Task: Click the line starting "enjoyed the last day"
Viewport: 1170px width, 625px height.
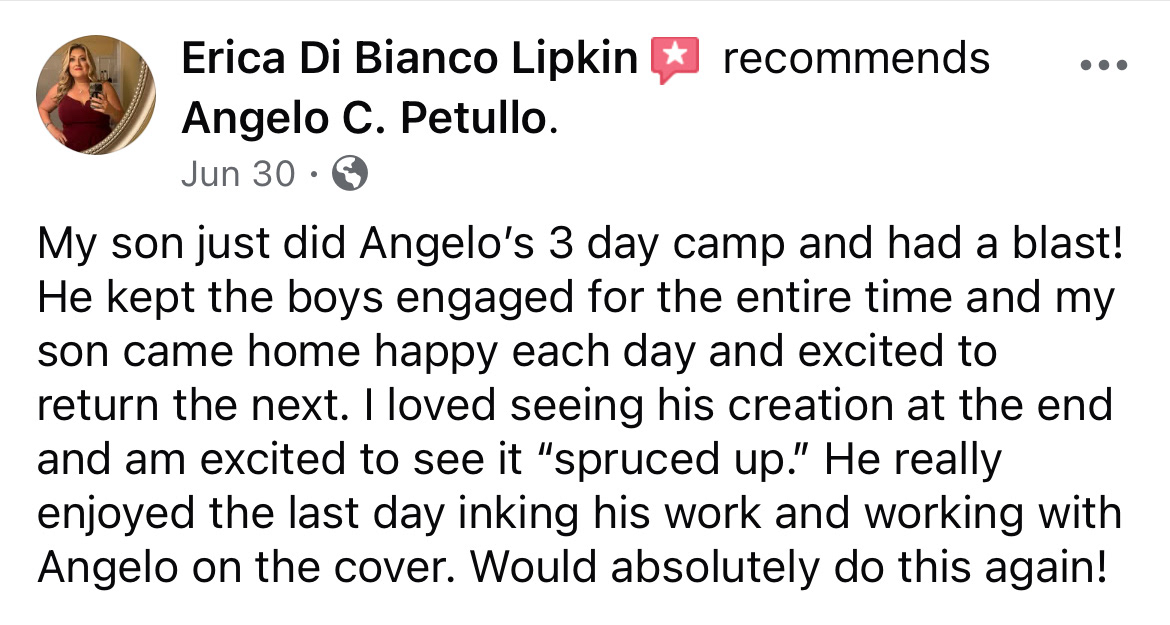Action: [x=579, y=512]
